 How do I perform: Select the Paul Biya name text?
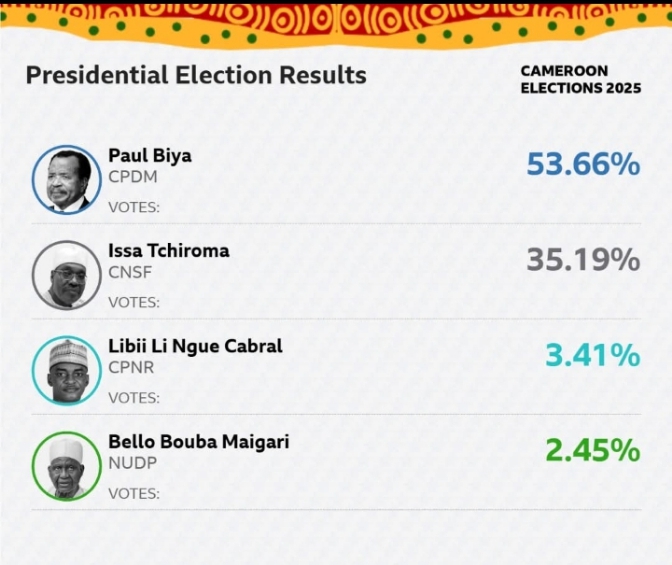point(150,155)
